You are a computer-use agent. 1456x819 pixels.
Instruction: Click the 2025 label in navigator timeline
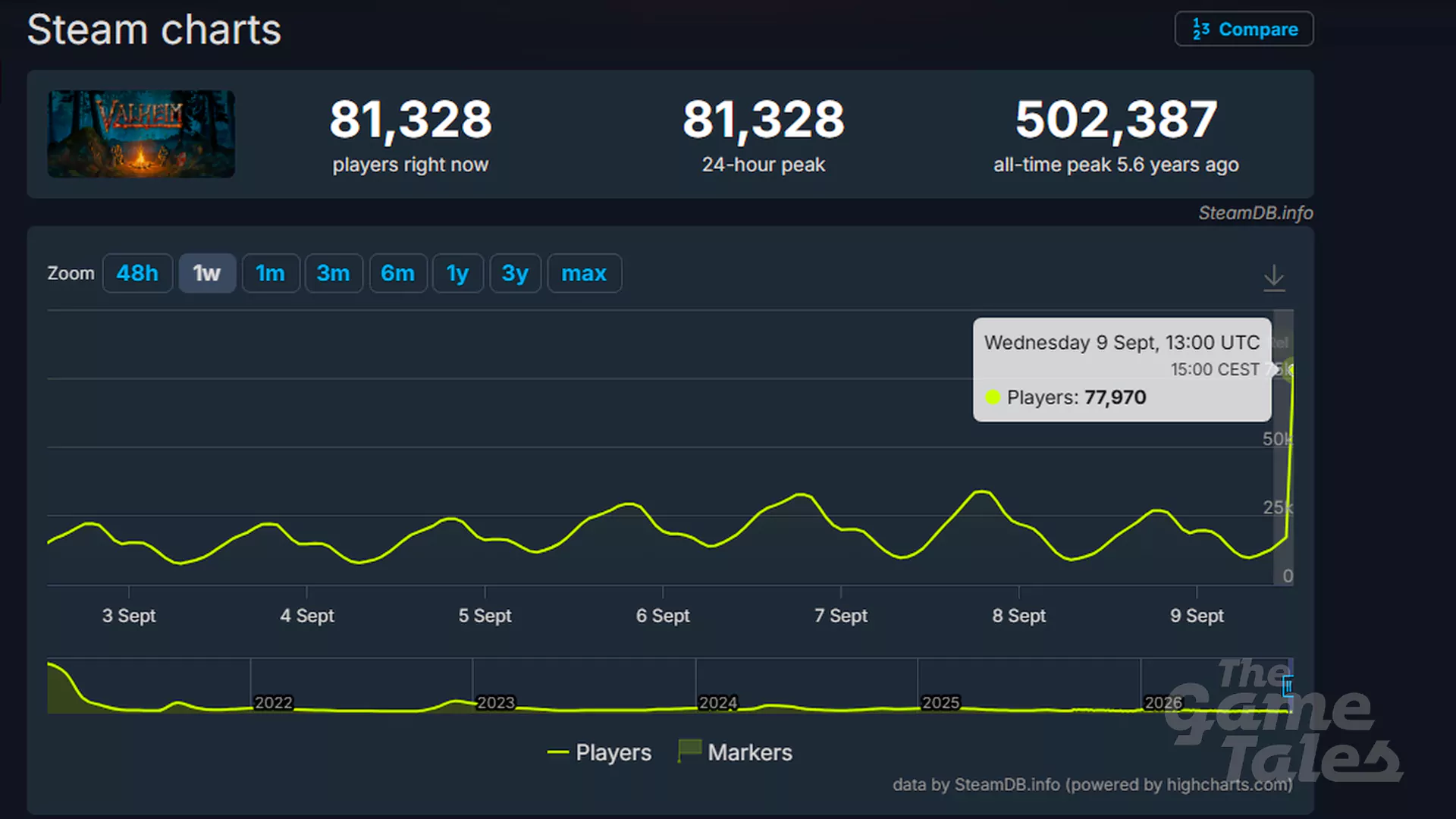pyautogui.click(x=940, y=703)
